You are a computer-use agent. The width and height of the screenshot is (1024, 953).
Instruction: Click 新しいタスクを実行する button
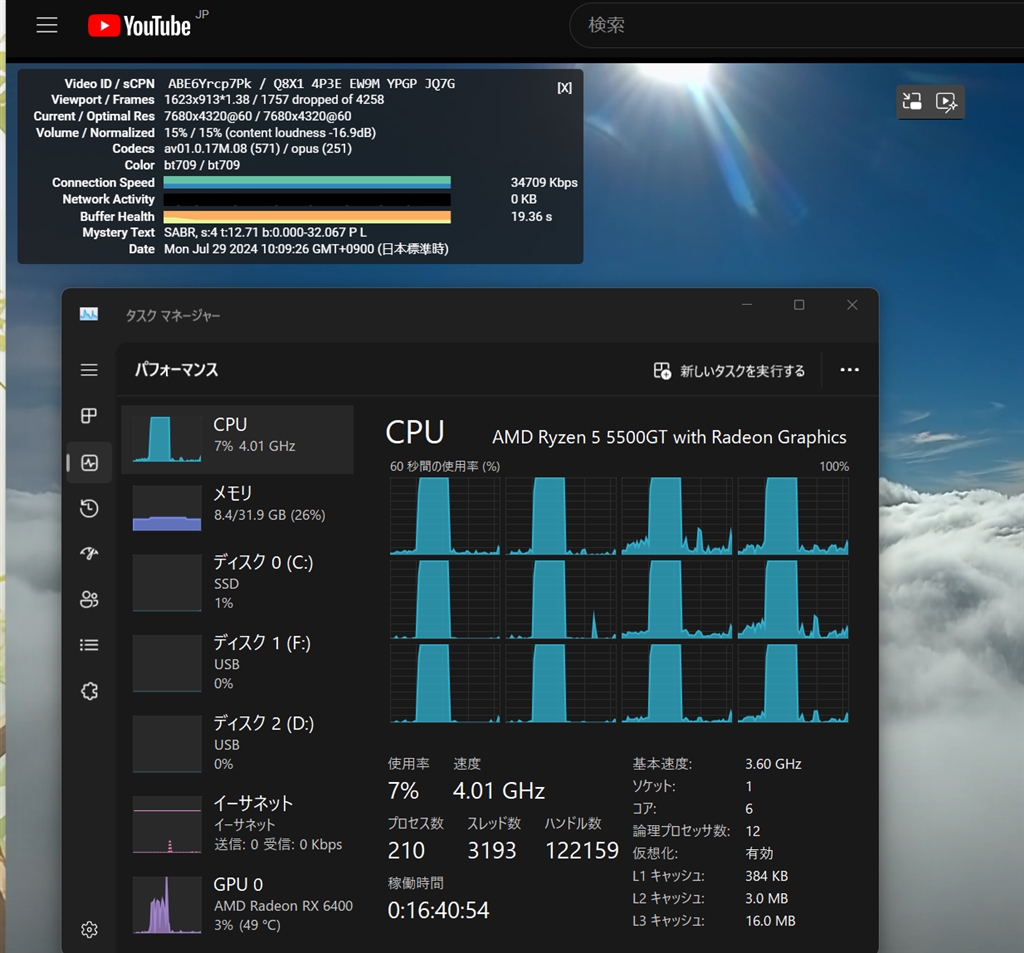[x=729, y=371]
